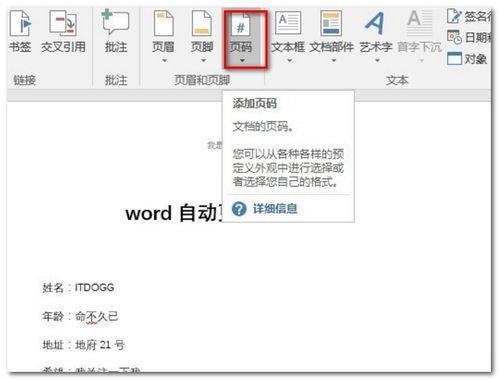Image resolution: width=499 pixels, height=380 pixels.
Task: Insert a comment with 批注 icon
Action: (x=116, y=23)
